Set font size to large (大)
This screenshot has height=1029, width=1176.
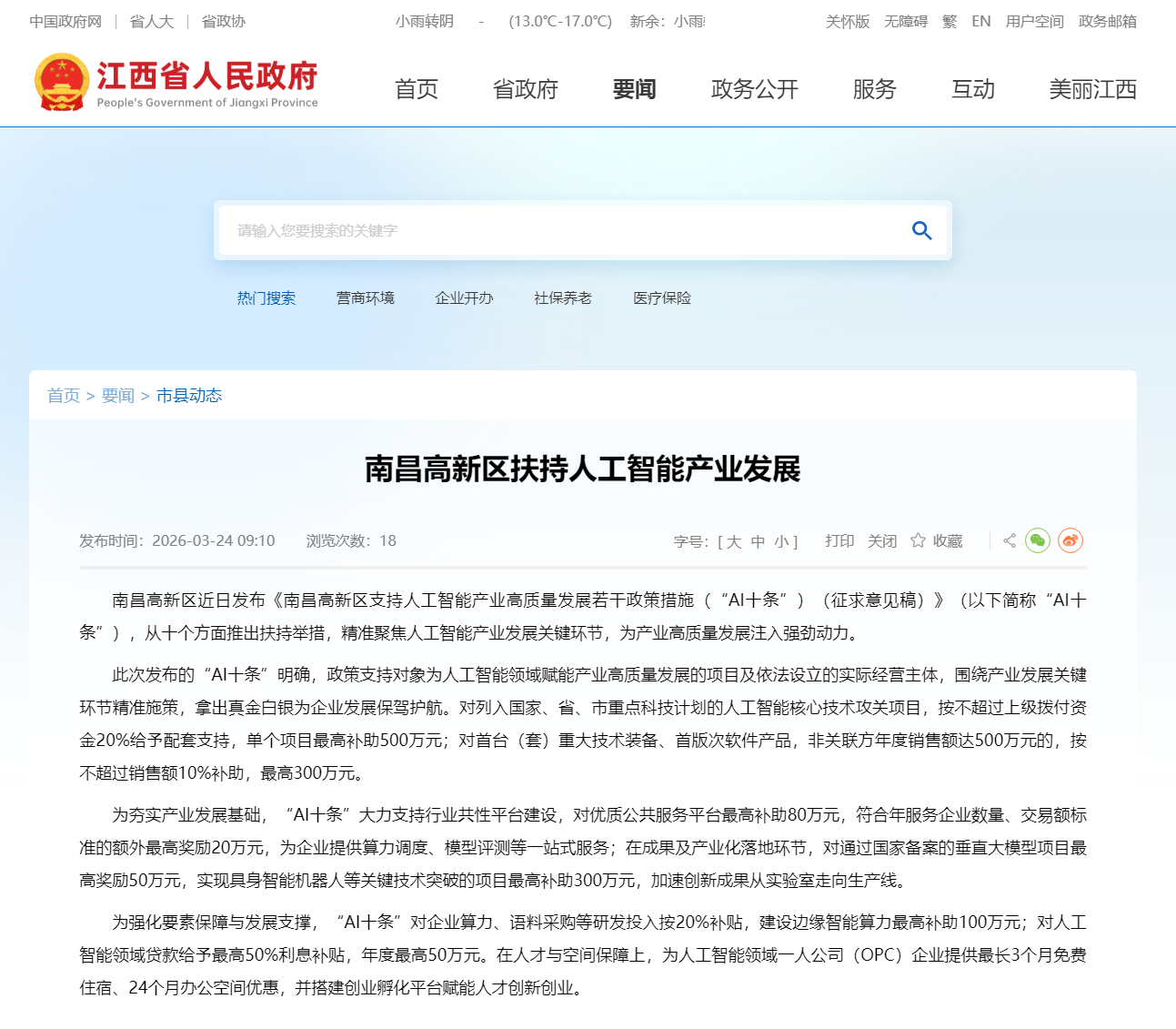click(734, 541)
